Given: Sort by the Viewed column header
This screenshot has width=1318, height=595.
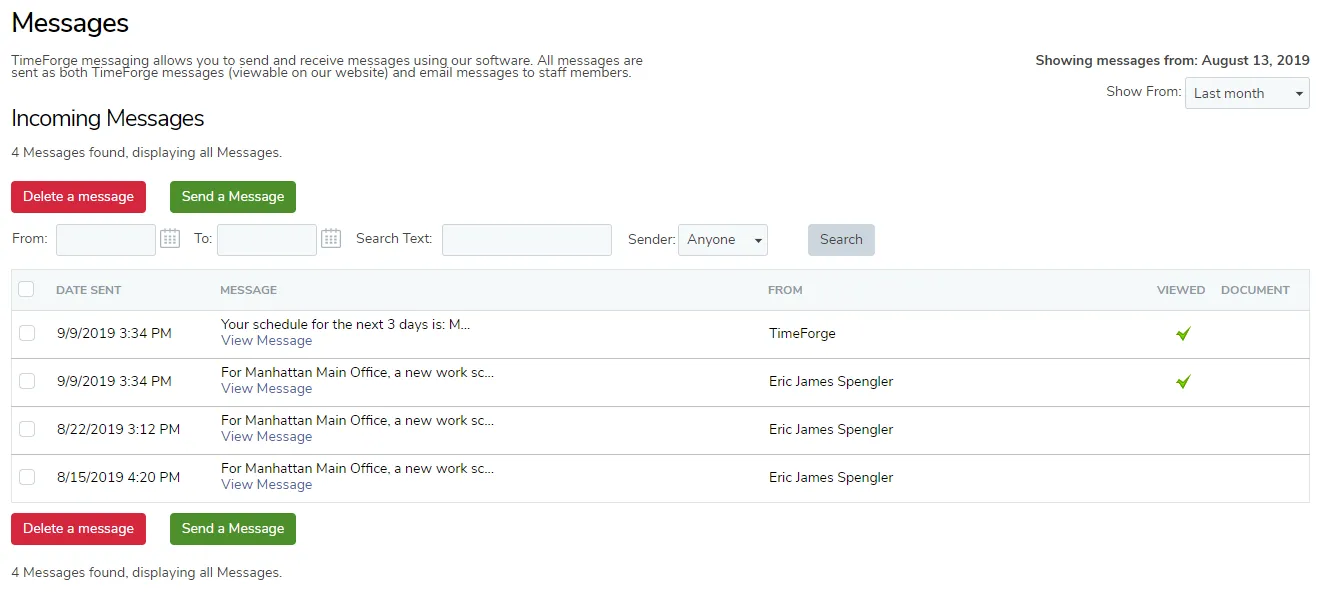Looking at the screenshot, I should tap(1181, 290).
